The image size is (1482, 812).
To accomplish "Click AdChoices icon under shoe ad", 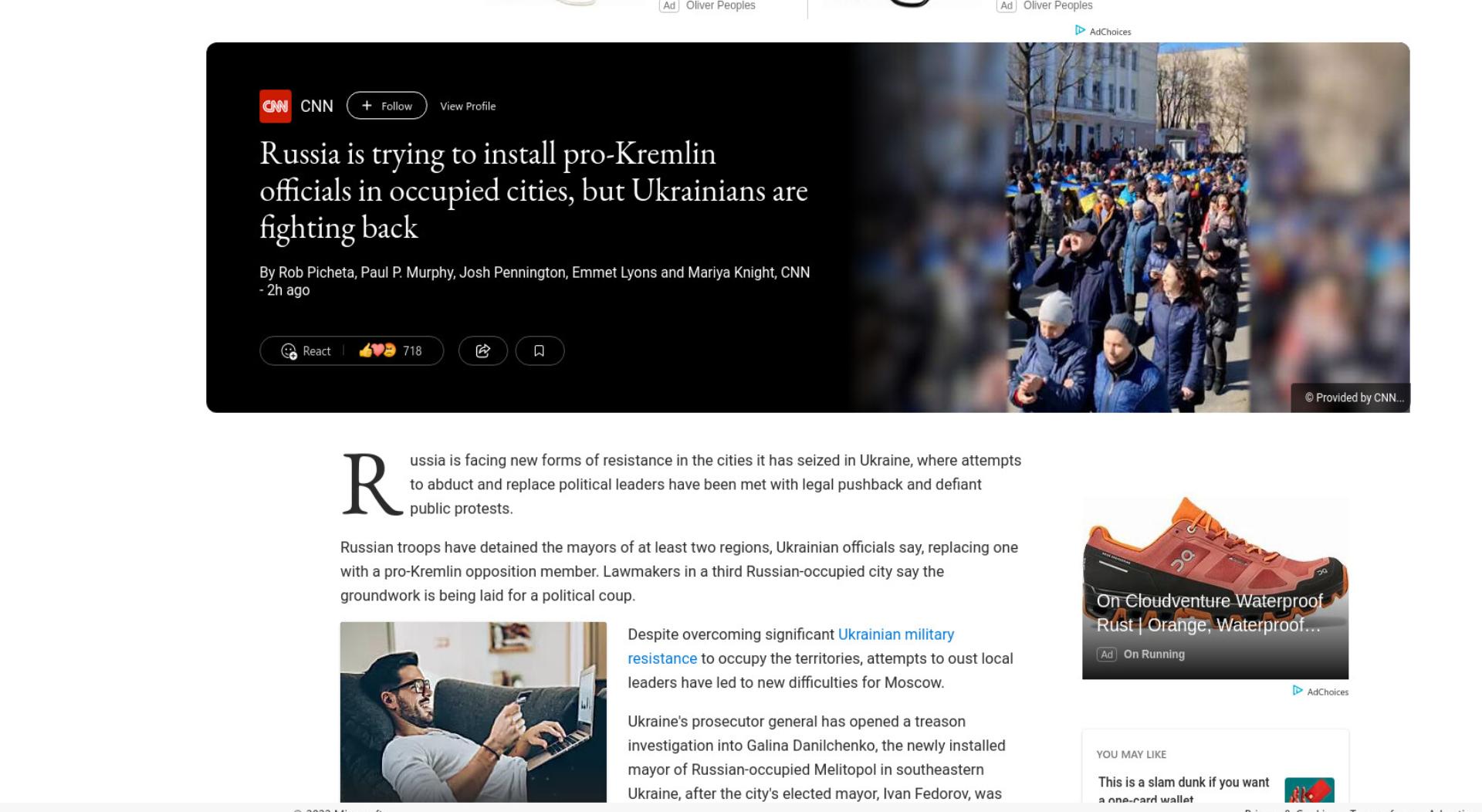I will [1321, 692].
